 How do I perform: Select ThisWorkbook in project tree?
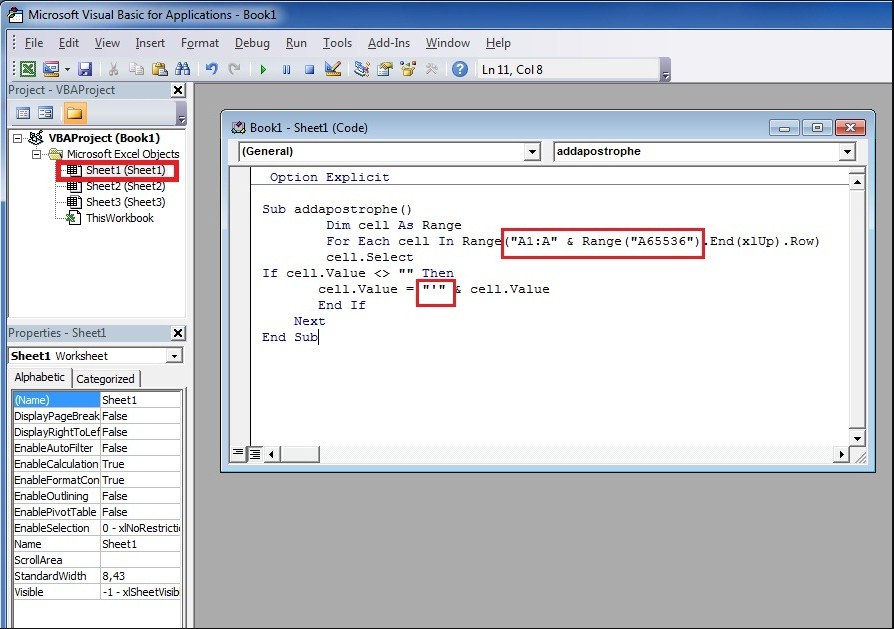point(119,218)
